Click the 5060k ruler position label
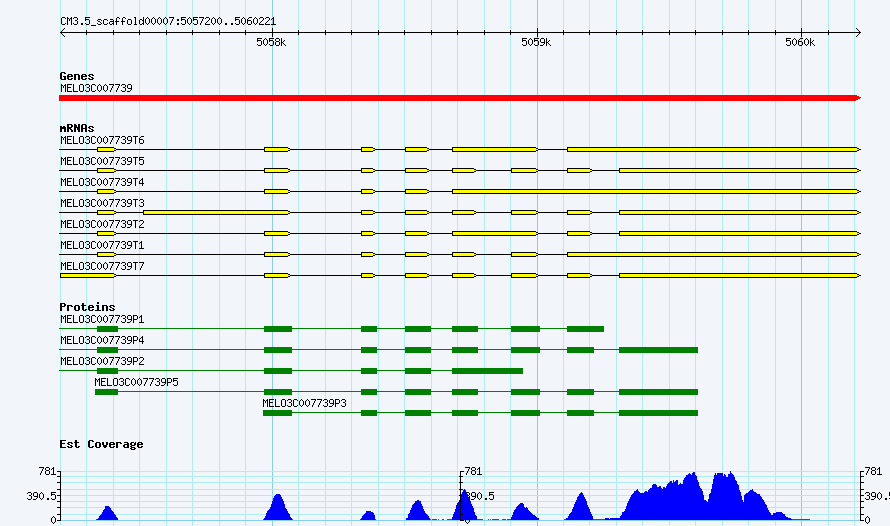Image resolution: width=890 pixels, height=526 pixels. (800, 43)
